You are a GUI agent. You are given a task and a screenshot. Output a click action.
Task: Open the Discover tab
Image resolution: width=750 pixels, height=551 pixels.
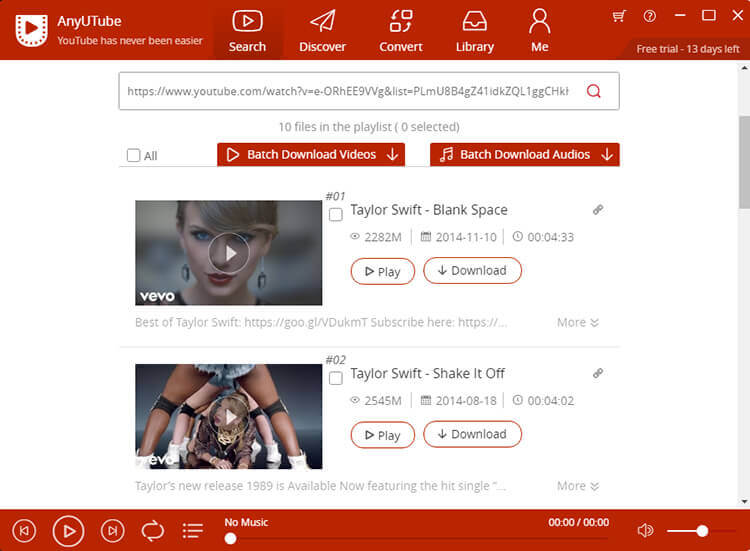[322, 31]
